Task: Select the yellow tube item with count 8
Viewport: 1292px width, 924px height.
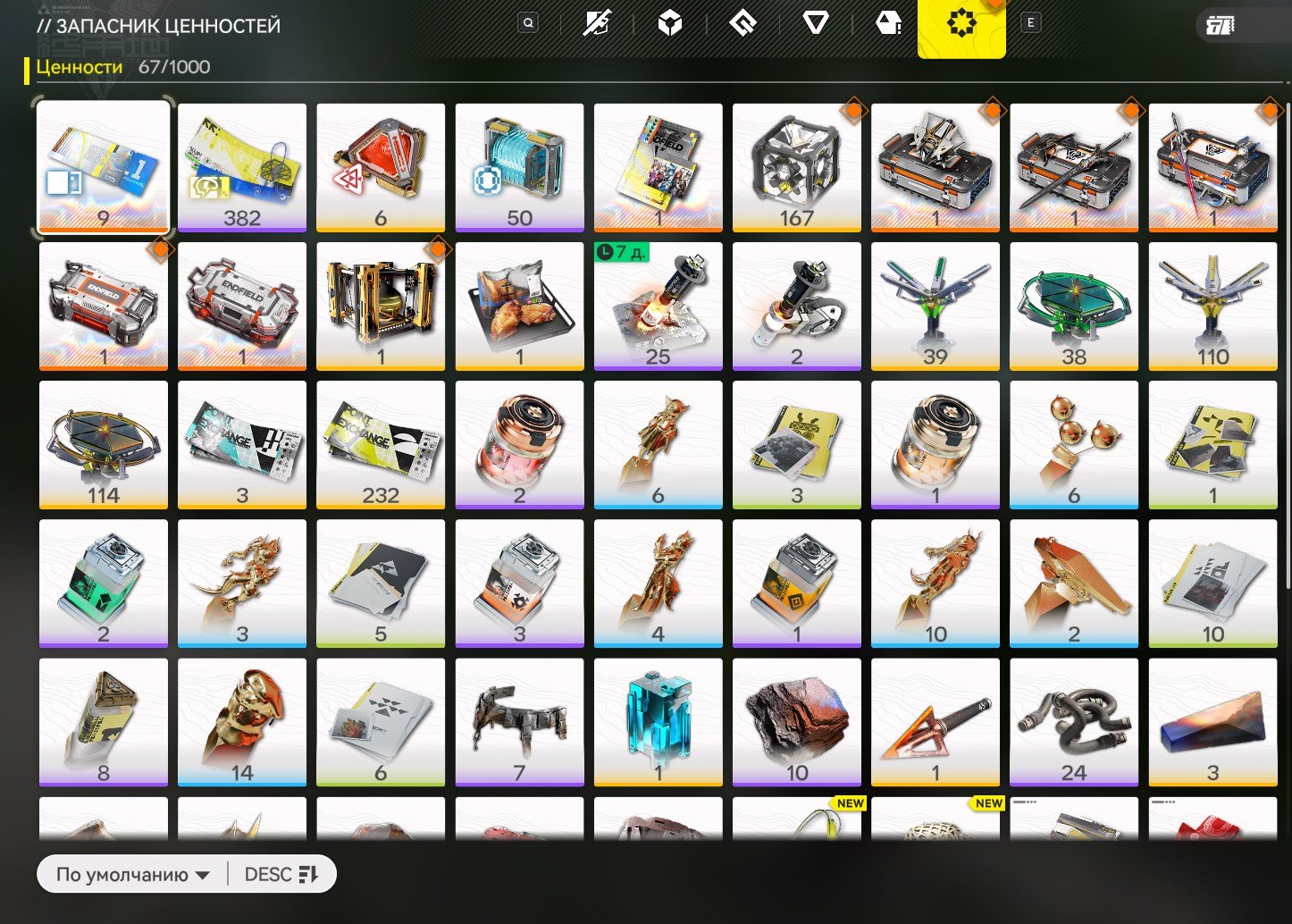Action: coord(104,722)
